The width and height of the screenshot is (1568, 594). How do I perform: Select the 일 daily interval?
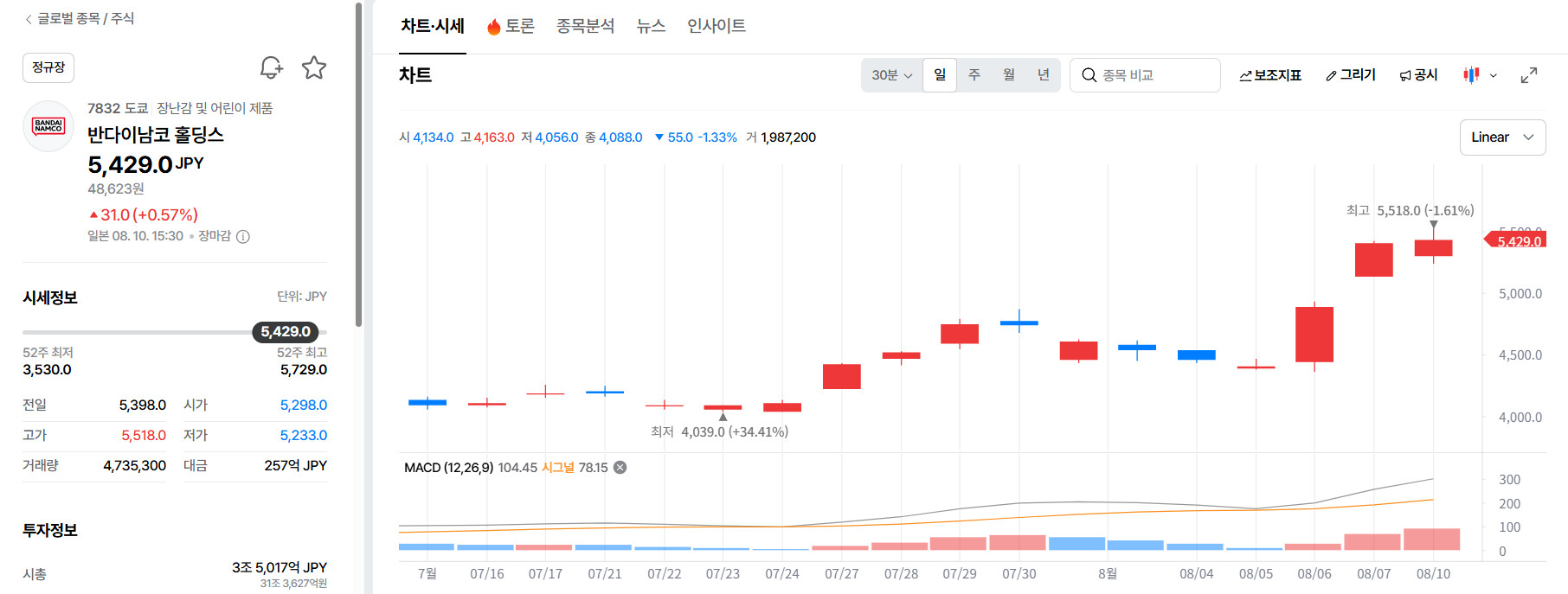tap(940, 75)
